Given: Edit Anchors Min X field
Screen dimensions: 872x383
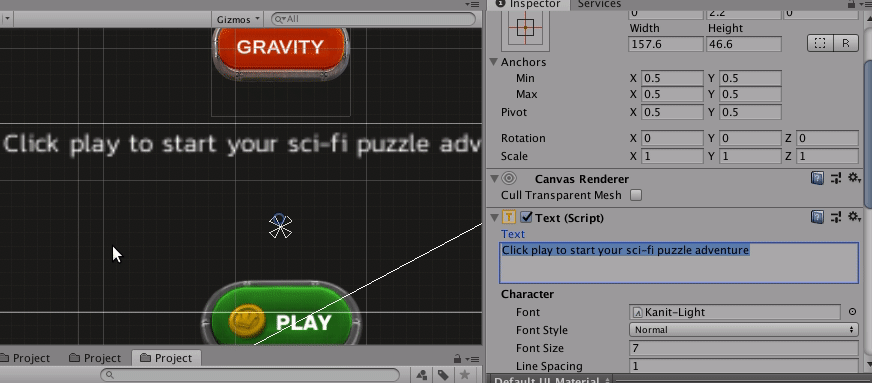Looking at the screenshot, I should click(x=672, y=78).
